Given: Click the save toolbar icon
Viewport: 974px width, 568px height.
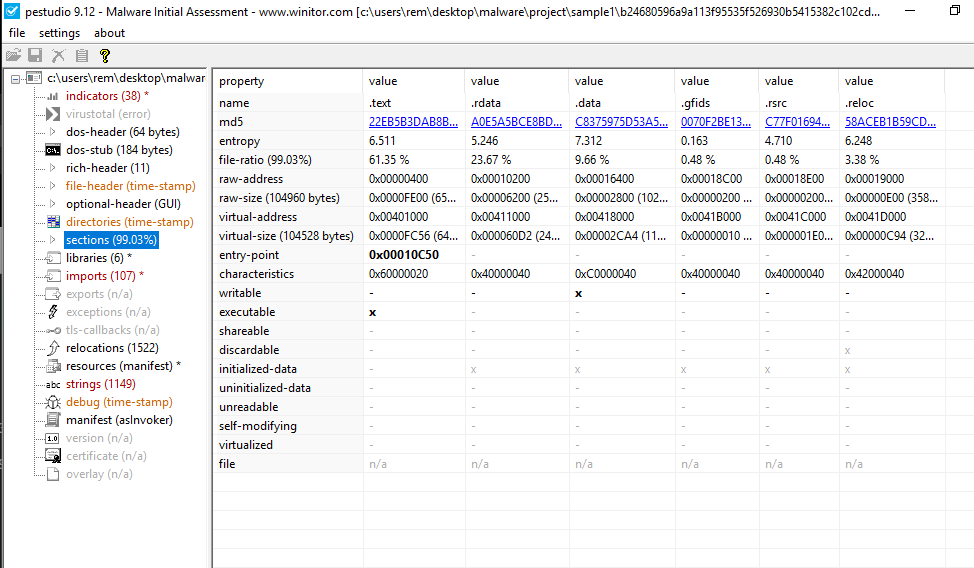Looking at the screenshot, I should click(35, 55).
